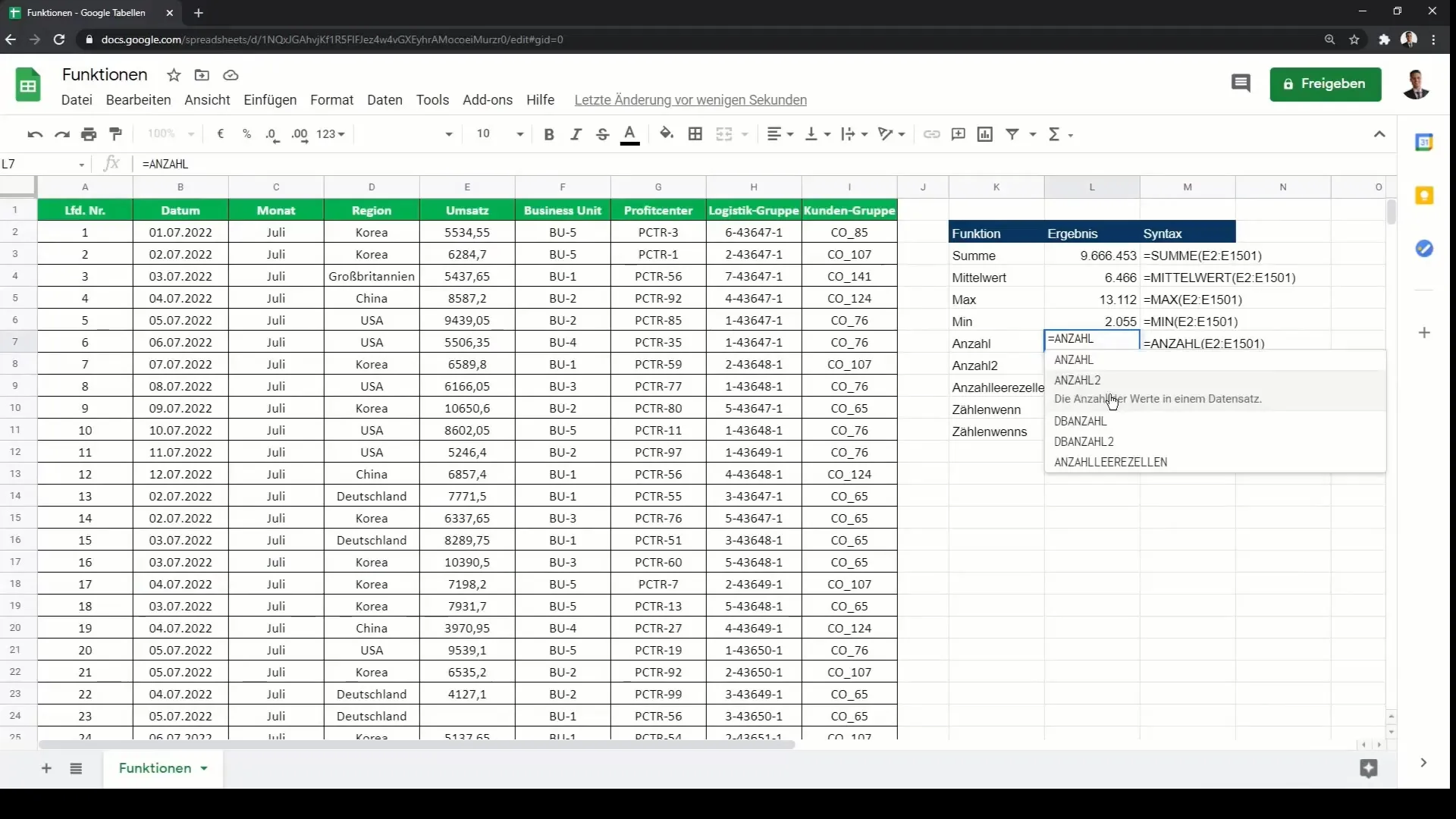Open Letzte Änderung version history link
Viewport: 1456px width, 819px height.
pyautogui.click(x=690, y=100)
